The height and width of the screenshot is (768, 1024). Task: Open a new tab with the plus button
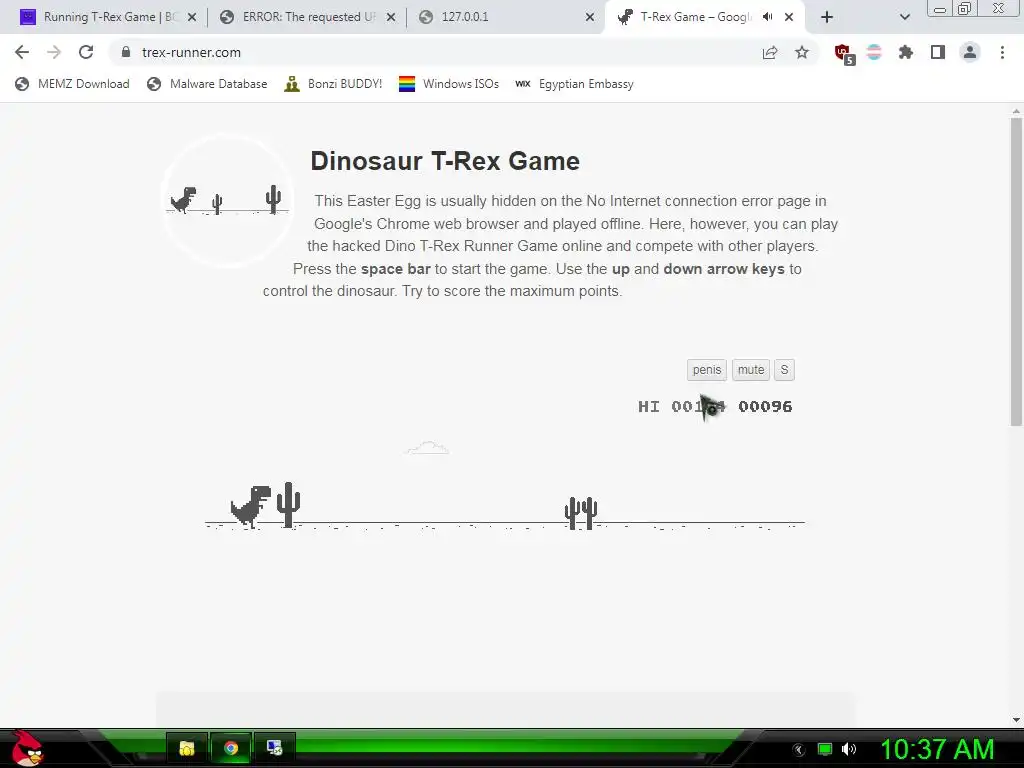827,17
